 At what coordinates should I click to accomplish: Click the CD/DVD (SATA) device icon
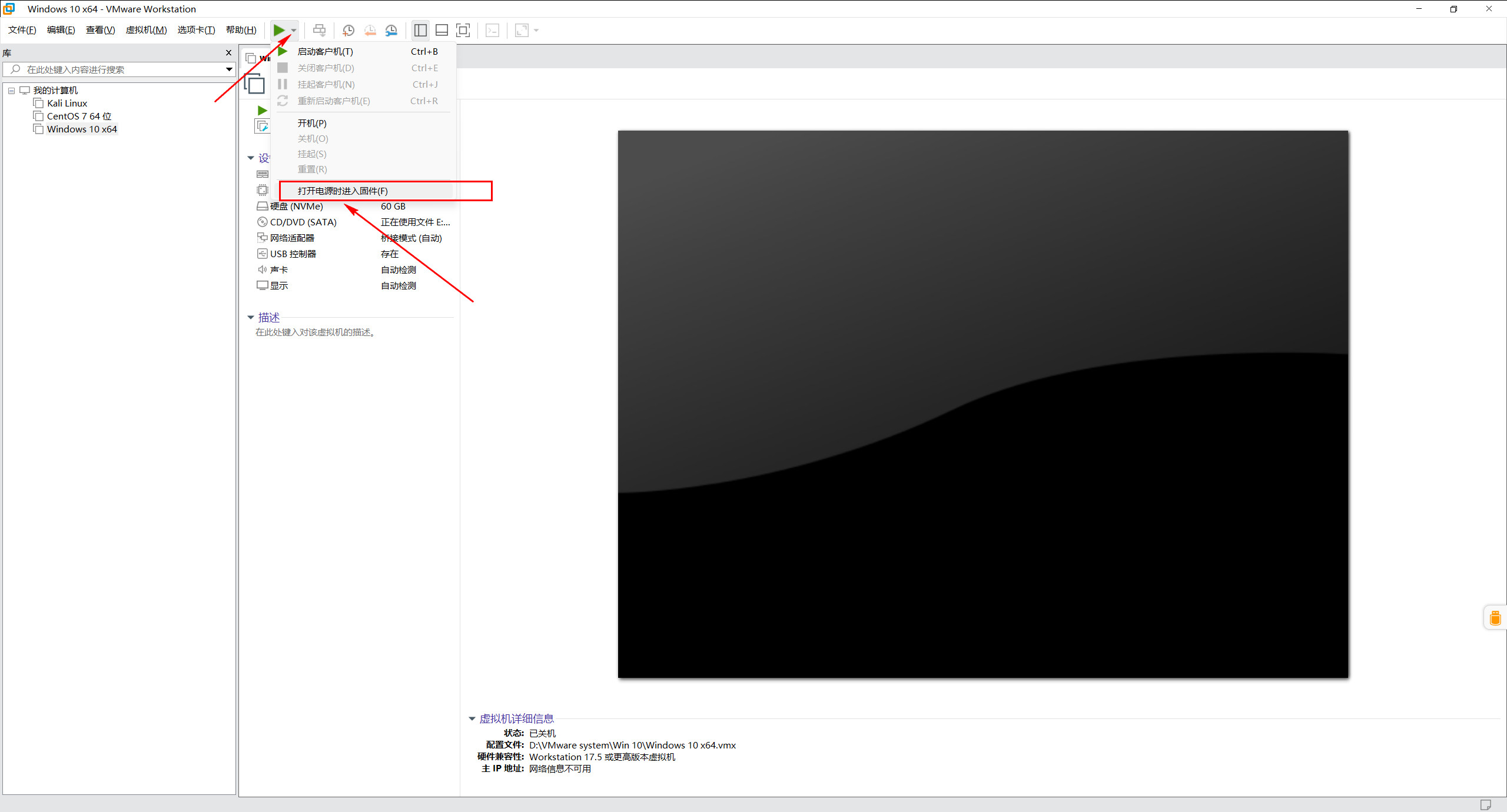pos(263,222)
